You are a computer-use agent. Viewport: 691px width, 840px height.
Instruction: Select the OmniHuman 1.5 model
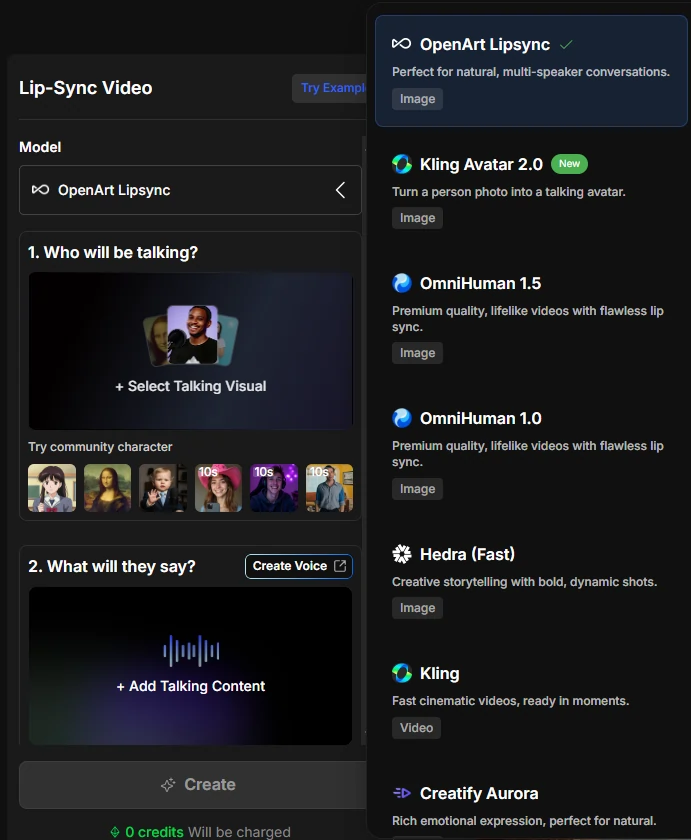(x=531, y=318)
